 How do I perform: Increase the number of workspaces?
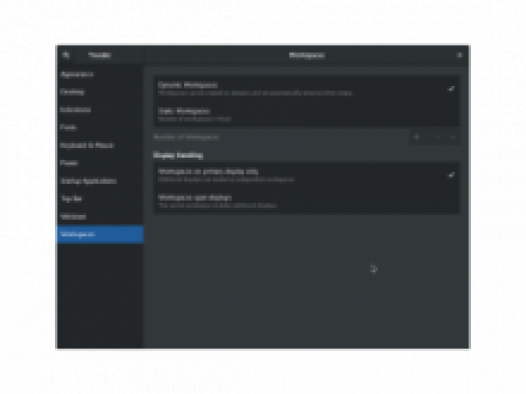click(452, 137)
